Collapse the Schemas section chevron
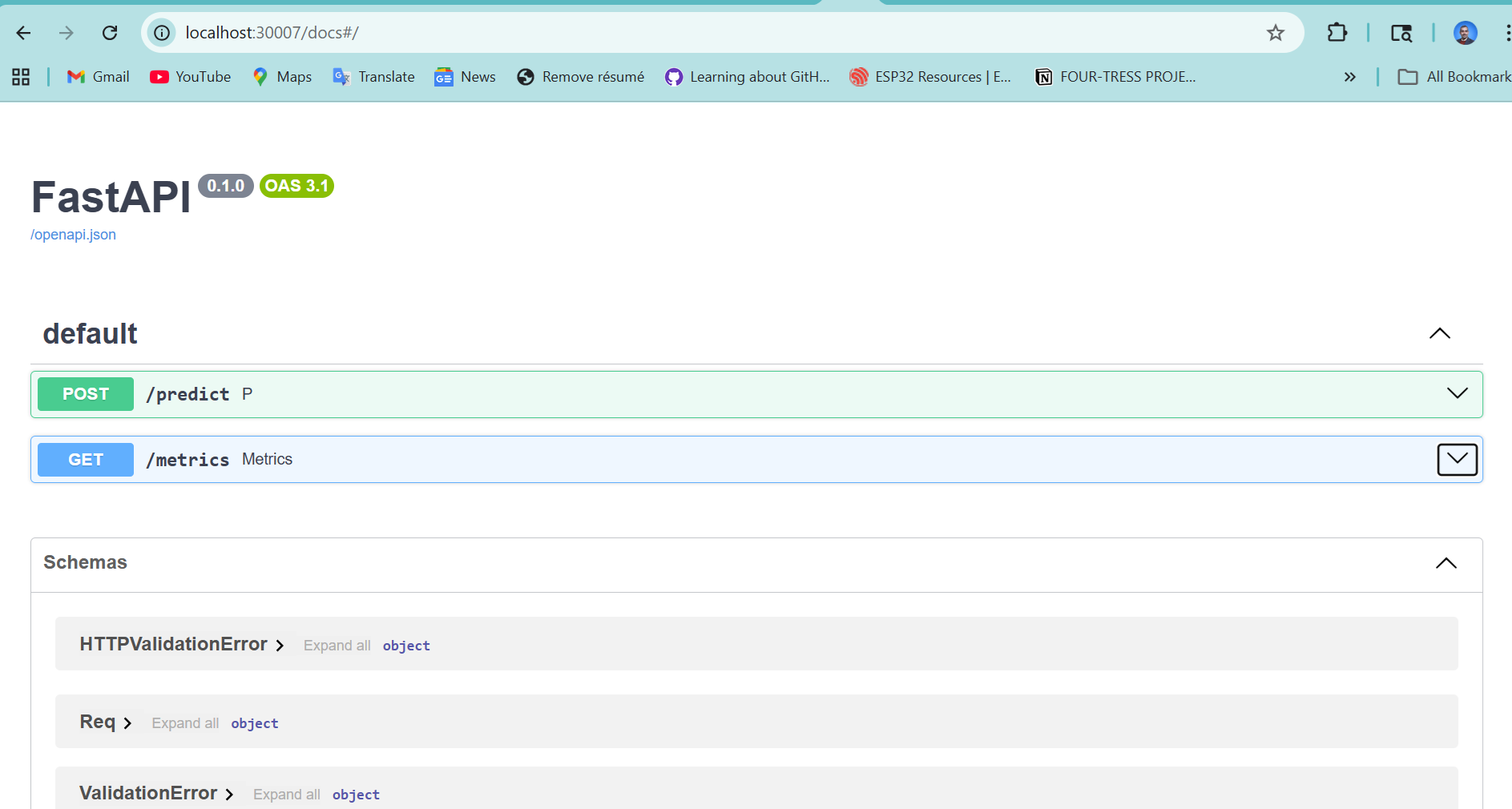The image size is (1512, 809). (1445, 563)
